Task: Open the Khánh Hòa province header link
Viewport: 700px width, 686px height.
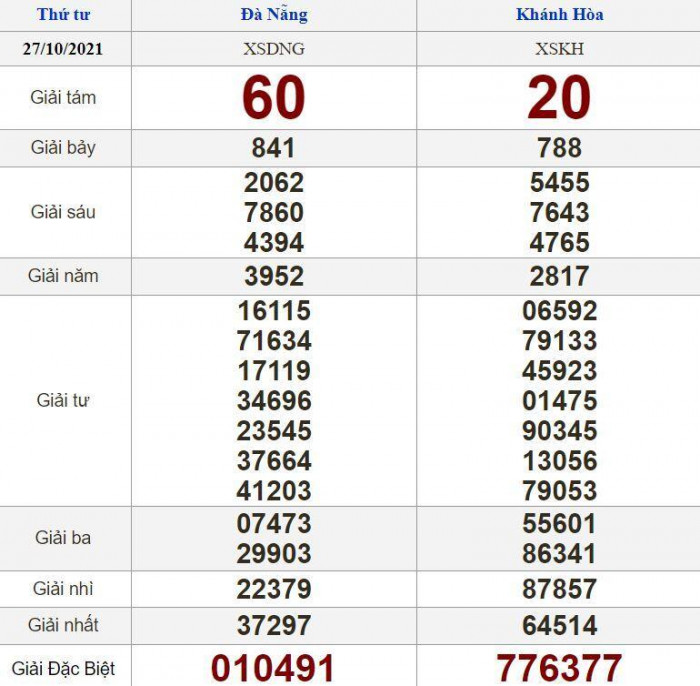Action: 559,15
